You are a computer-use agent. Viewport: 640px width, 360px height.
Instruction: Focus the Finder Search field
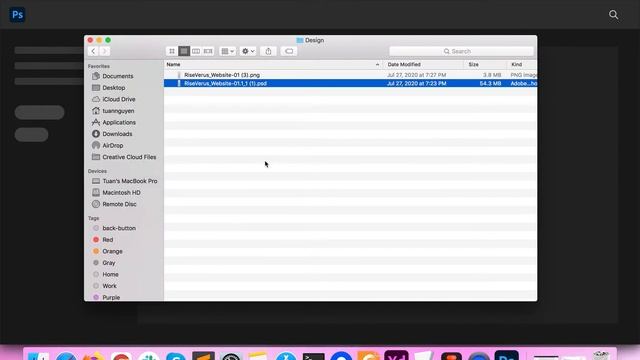pyautogui.click(x=461, y=51)
